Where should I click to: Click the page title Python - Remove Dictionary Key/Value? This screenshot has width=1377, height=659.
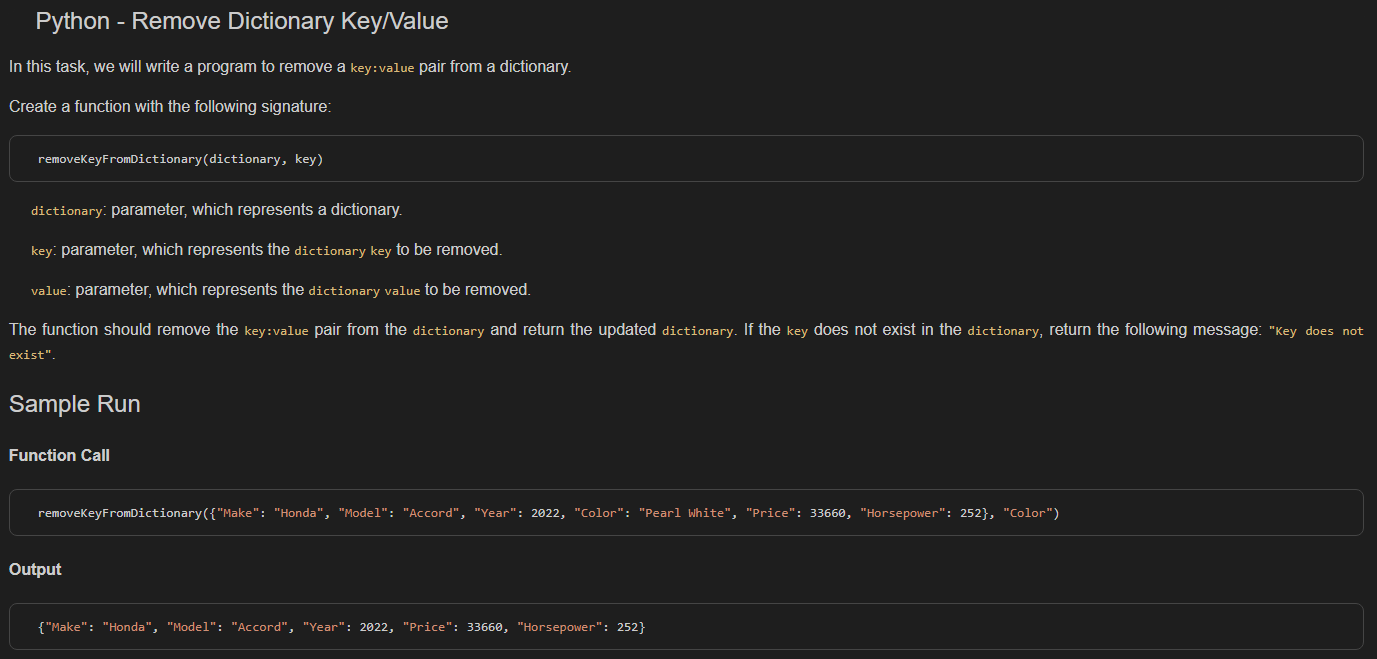[x=239, y=20]
